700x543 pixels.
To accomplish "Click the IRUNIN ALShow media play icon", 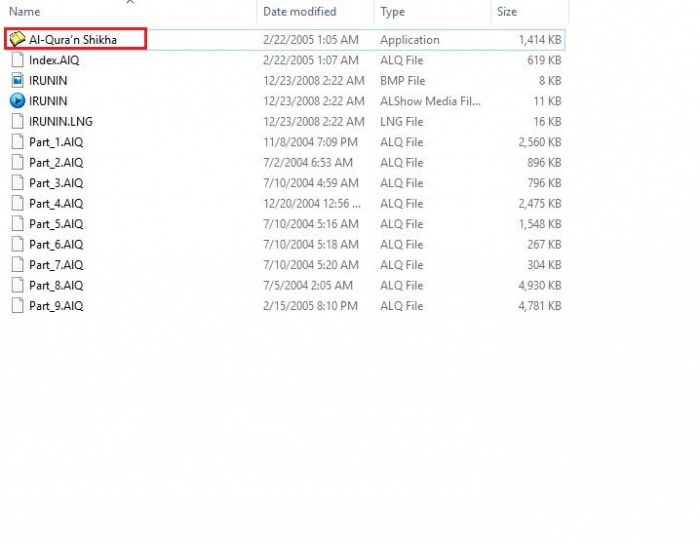I will click(17, 101).
